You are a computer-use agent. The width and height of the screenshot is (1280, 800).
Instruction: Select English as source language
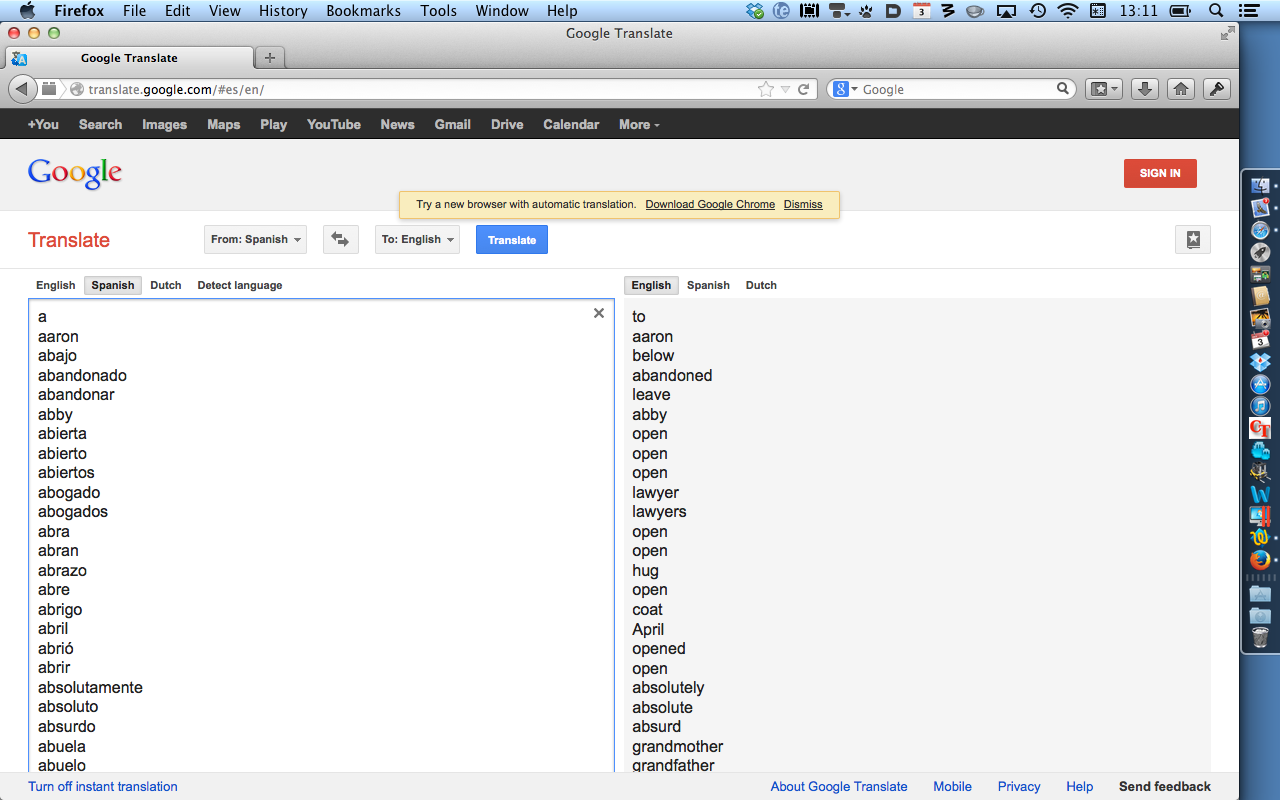[x=56, y=285]
